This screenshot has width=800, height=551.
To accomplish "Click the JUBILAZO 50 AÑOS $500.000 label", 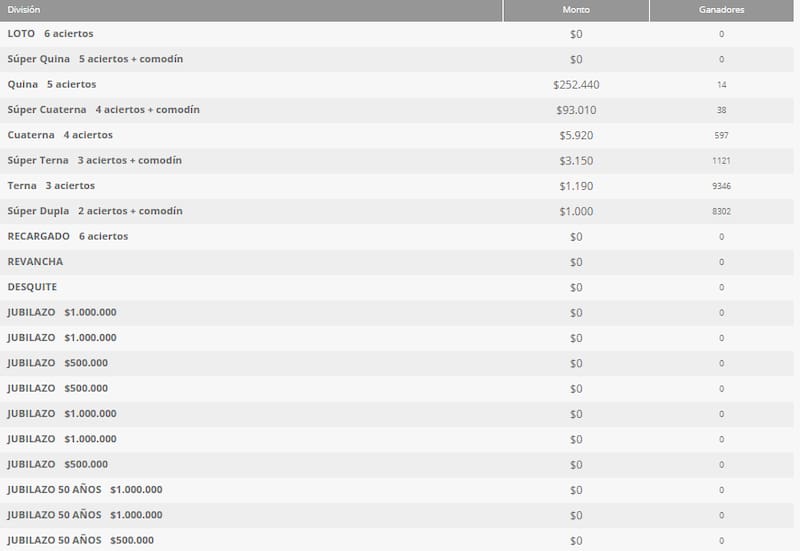I will (80, 541).
